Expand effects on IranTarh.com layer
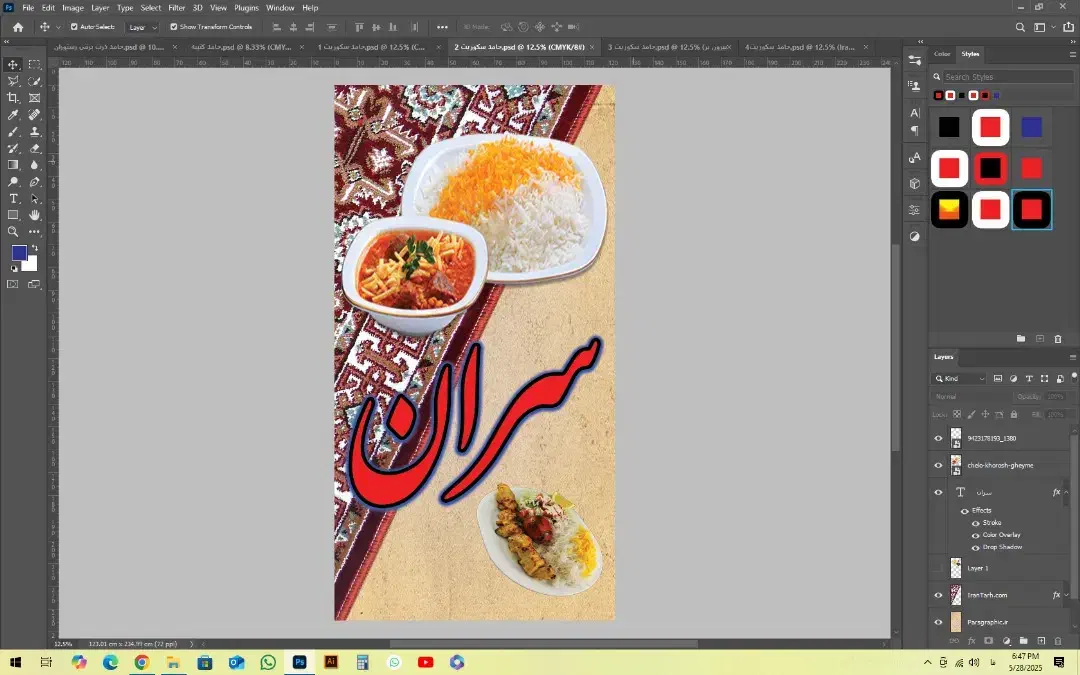Viewport: 1080px width, 675px height. 1066,595
